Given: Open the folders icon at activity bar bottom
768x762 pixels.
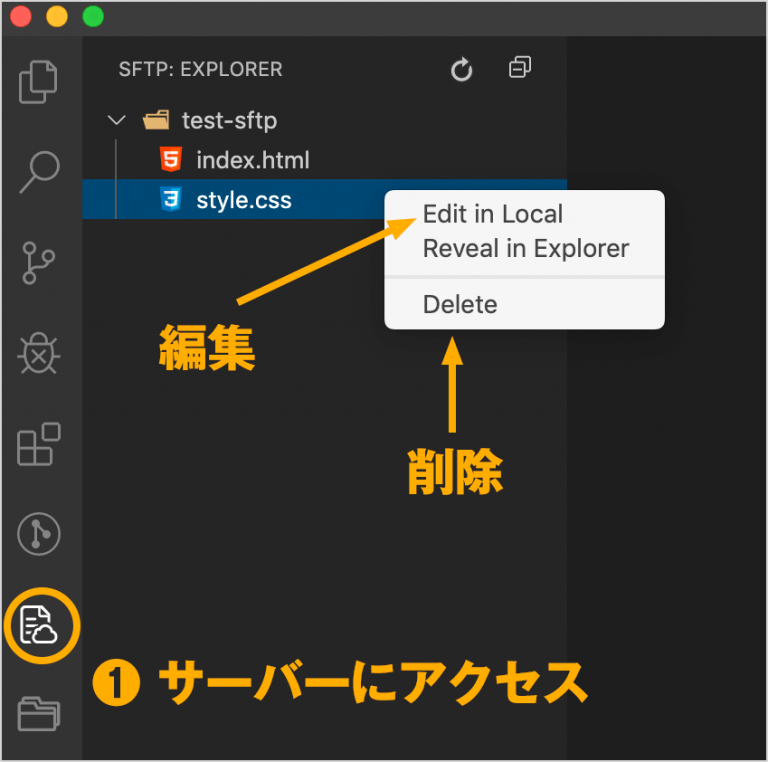Looking at the screenshot, I should [x=39, y=714].
